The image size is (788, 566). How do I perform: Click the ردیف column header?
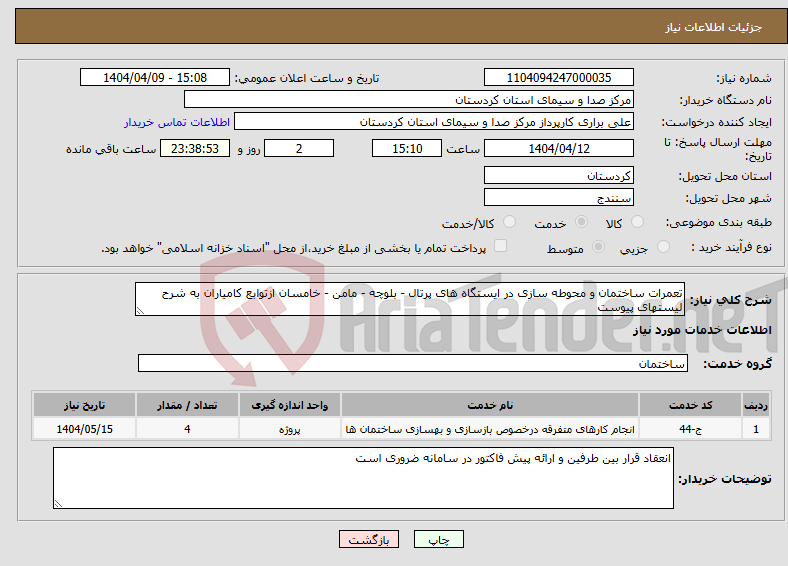pyautogui.click(x=756, y=405)
